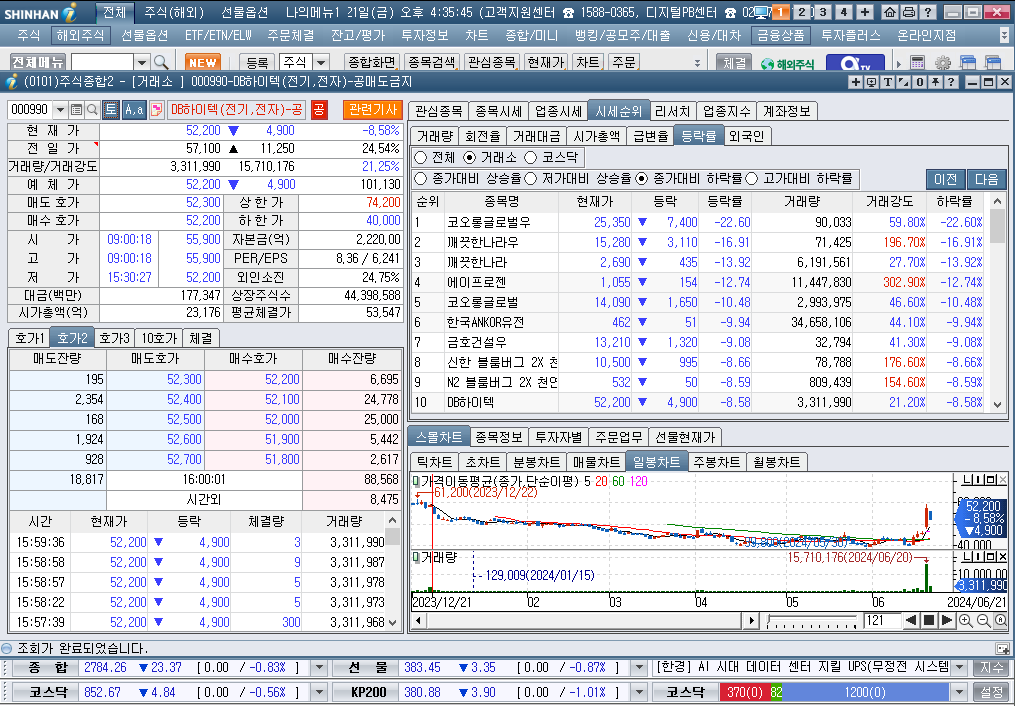The height and width of the screenshot is (706, 1015).
Task: Click the plus icon in inner window title bar
Action: [x=856, y=82]
